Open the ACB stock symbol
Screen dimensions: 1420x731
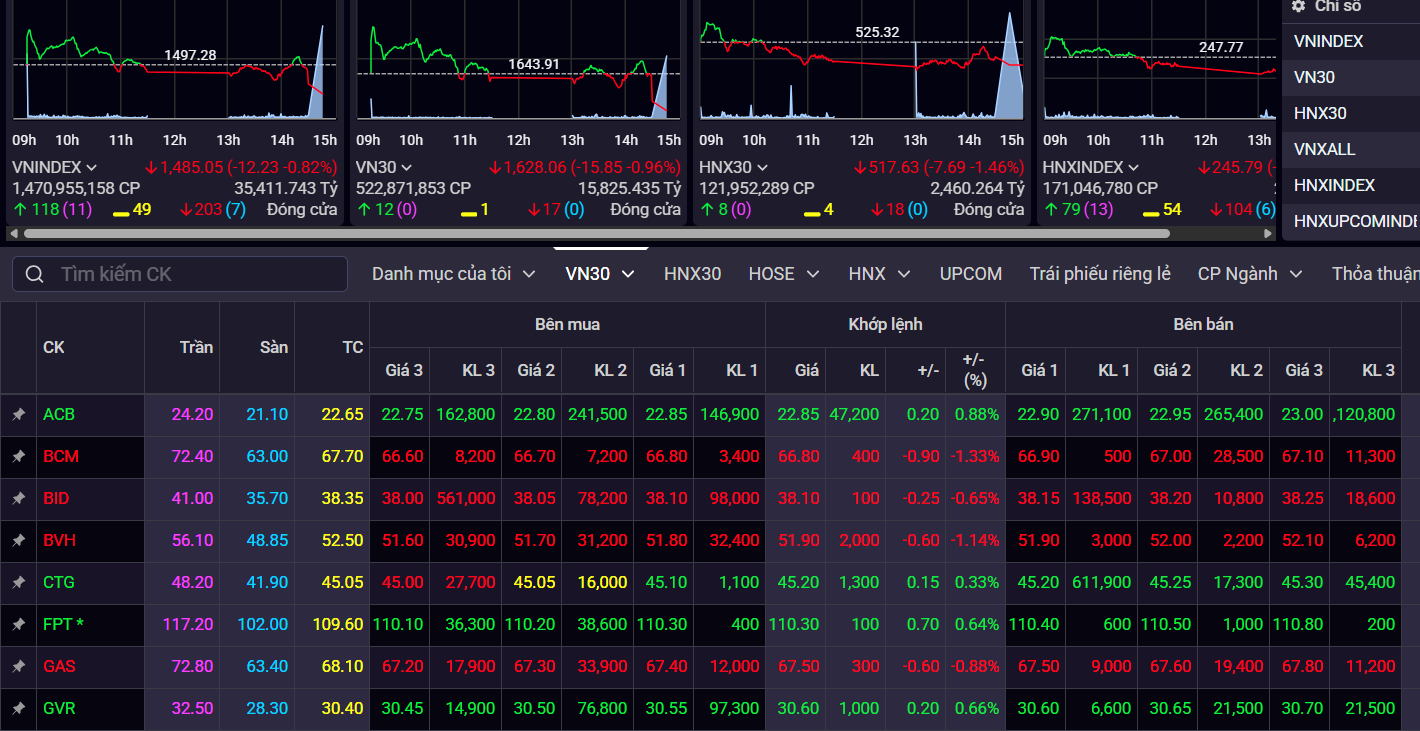click(59, 414)
